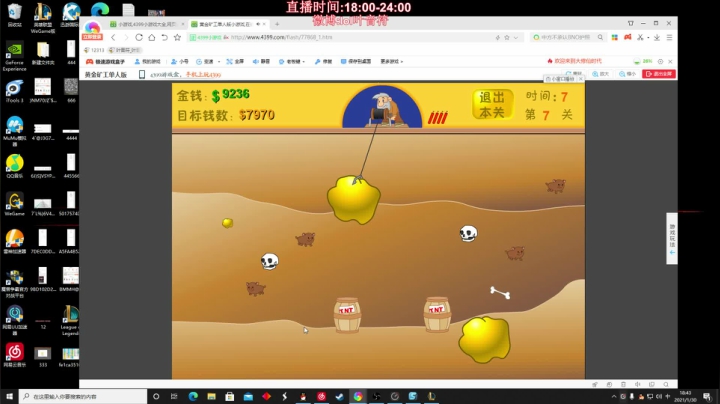Open File Explorer from taskbar
This screenshot has height=404, width=720.
tap(211, 396)
